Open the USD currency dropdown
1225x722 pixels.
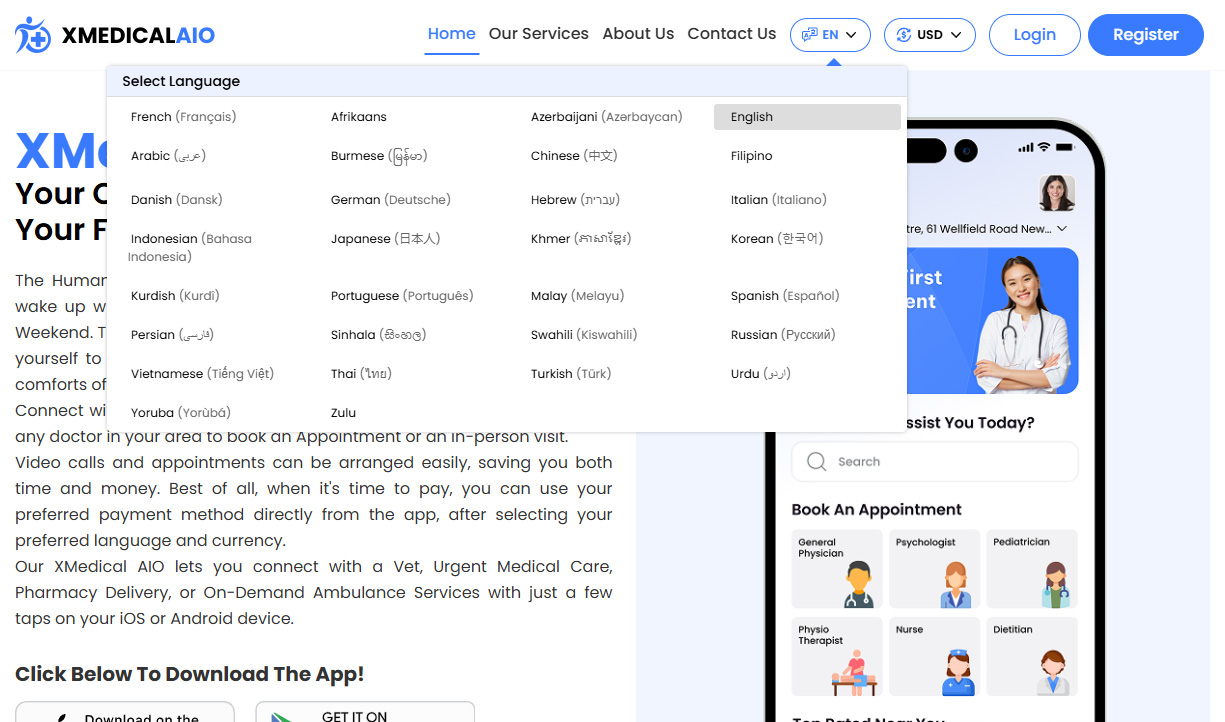(930, 35)
